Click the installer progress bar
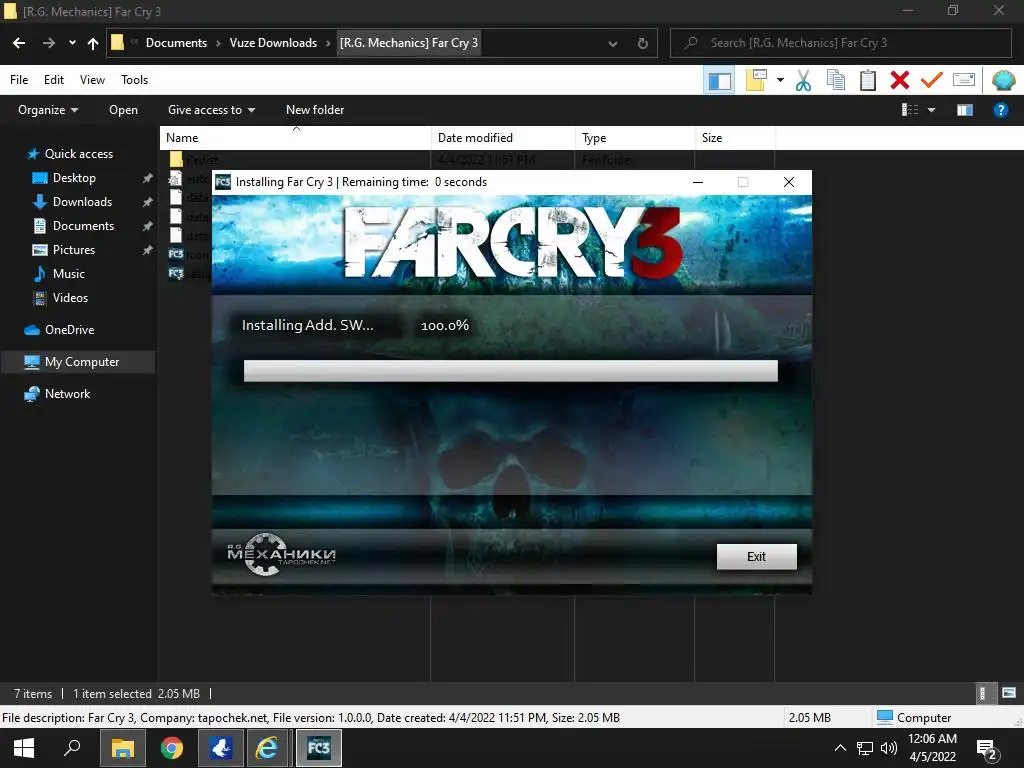Viewport: 1024px width, 768px height. coord(511,370)
